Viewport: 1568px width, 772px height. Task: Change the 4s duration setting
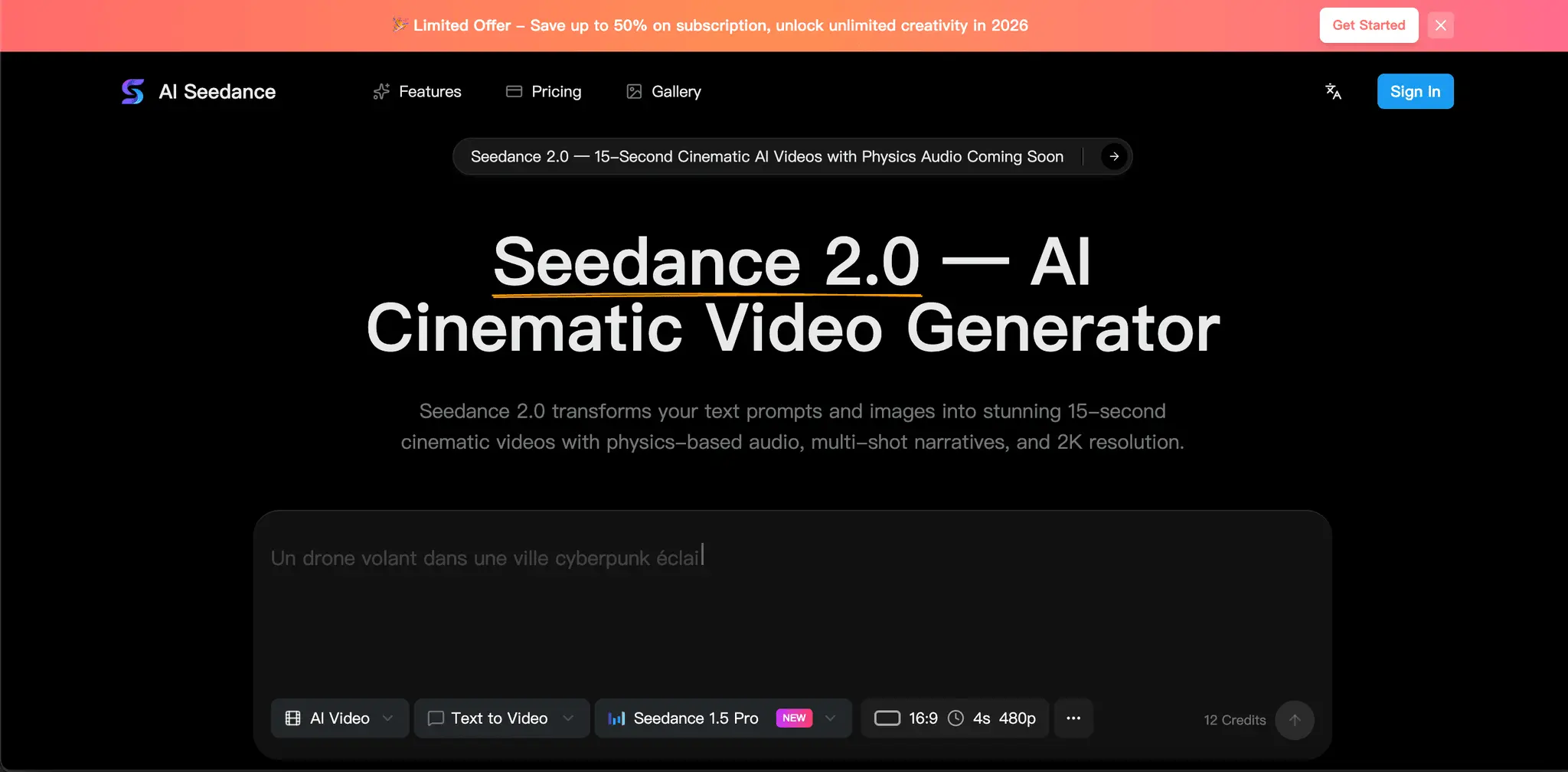click(x=982, y=718)
